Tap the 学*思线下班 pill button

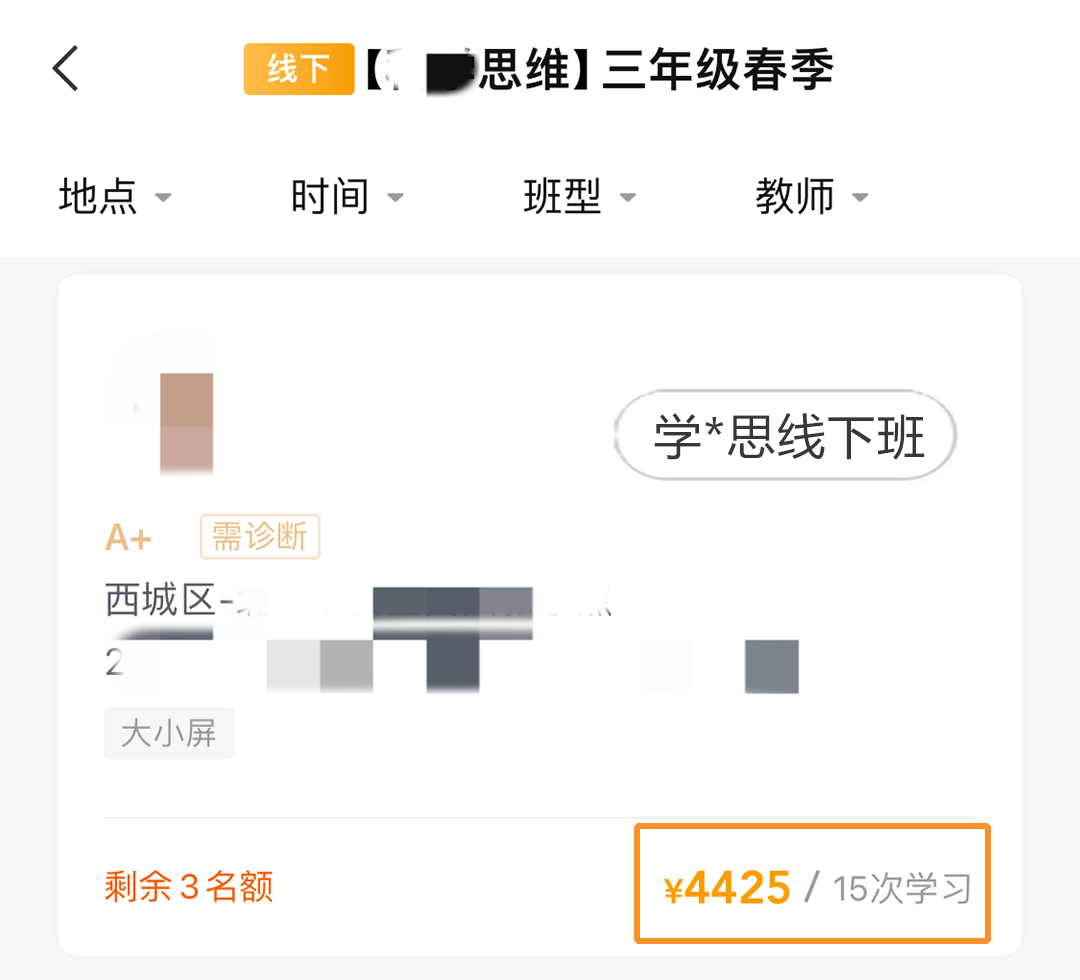[785, 435]
